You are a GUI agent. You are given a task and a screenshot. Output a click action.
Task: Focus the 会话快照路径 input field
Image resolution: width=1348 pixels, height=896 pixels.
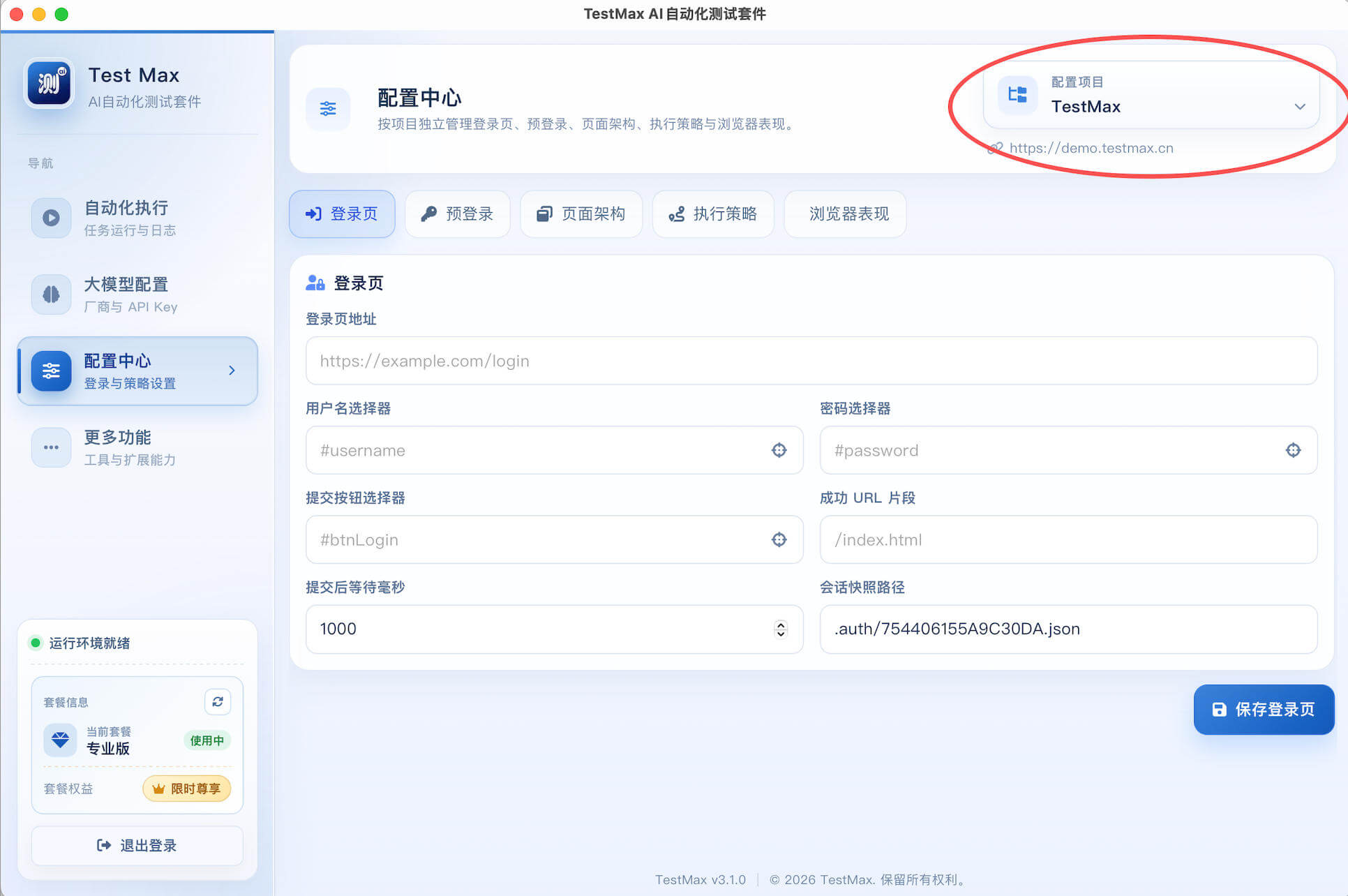point(1069,629)
